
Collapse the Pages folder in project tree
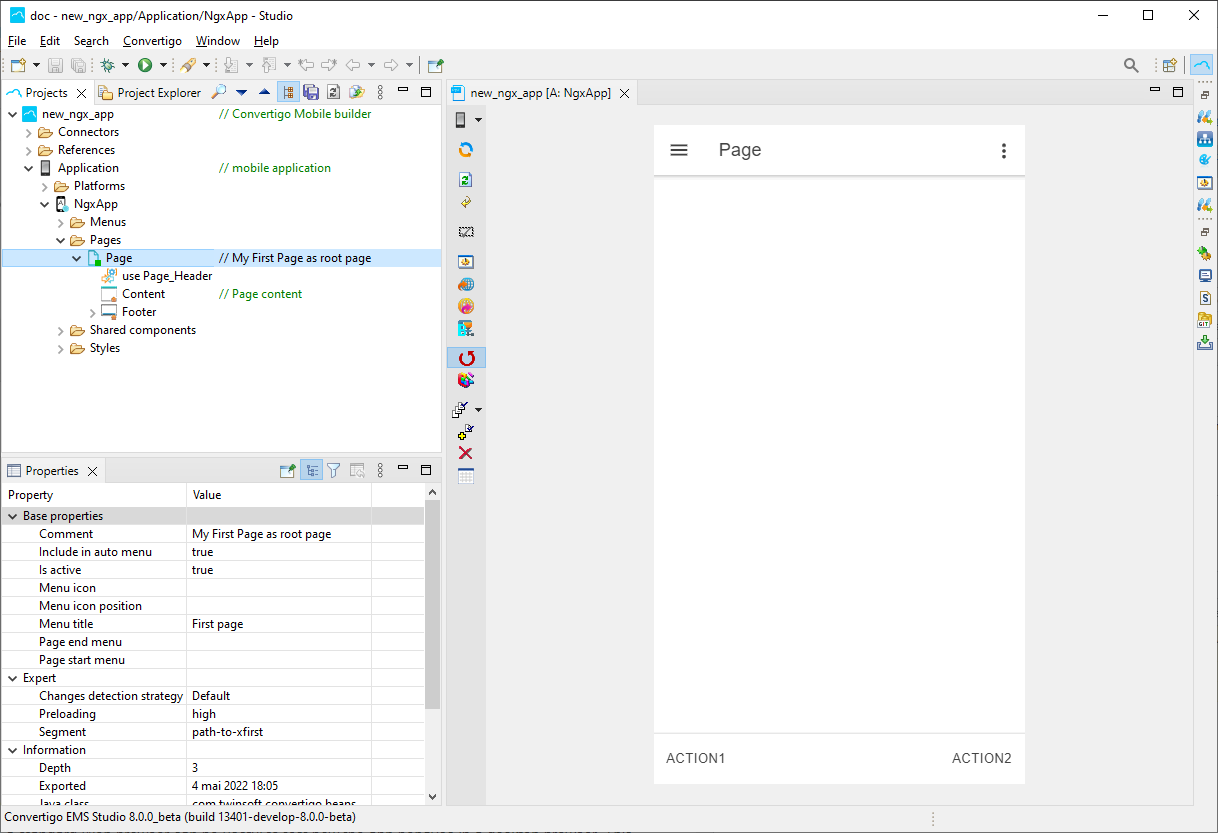coord(61,240)
